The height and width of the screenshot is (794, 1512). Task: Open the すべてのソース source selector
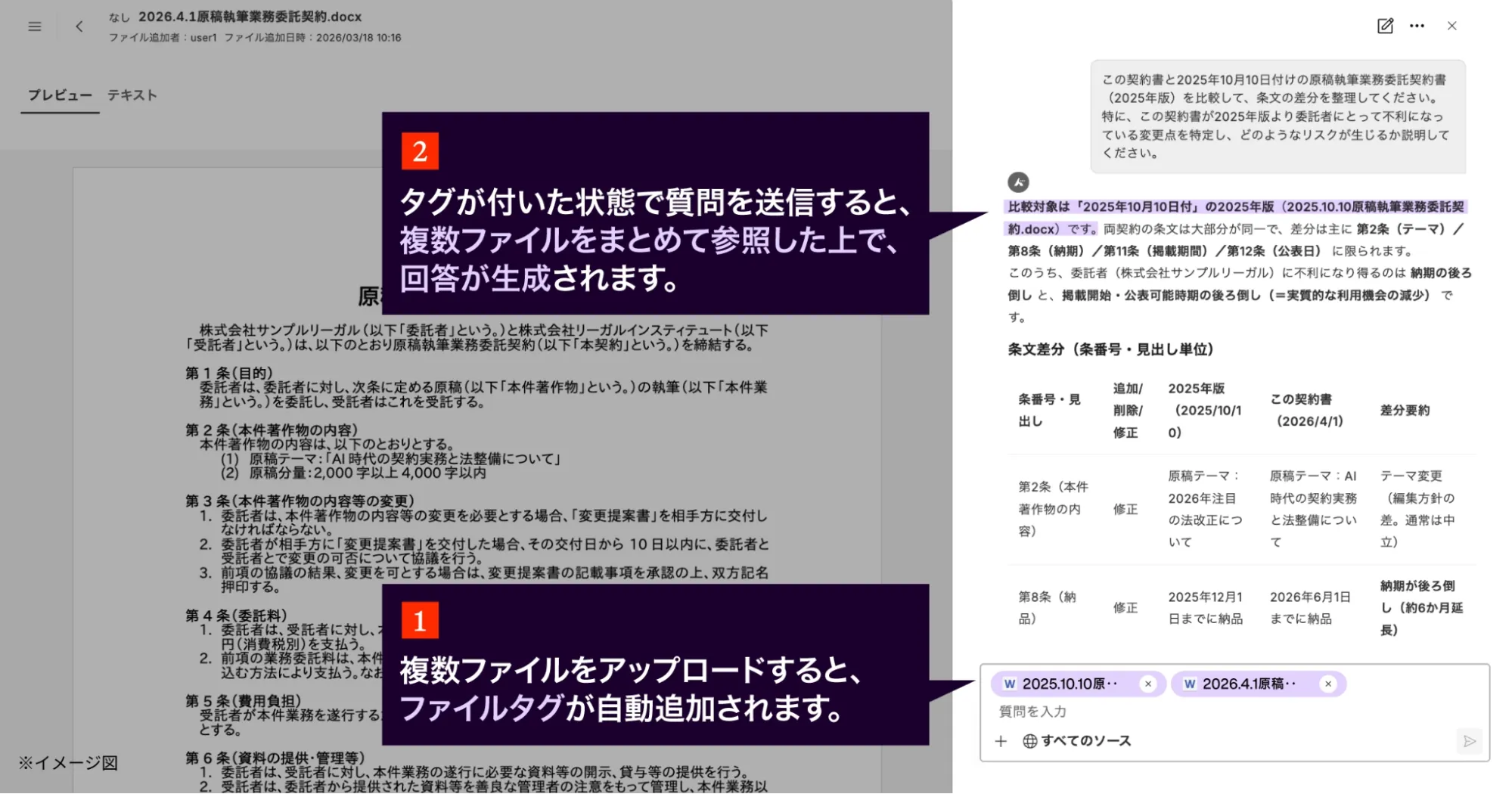(1077, 741)
